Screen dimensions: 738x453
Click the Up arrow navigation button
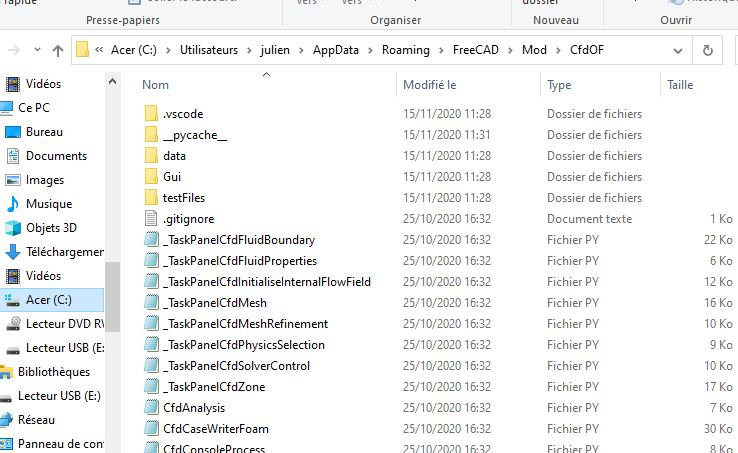[x=58, y=50]
